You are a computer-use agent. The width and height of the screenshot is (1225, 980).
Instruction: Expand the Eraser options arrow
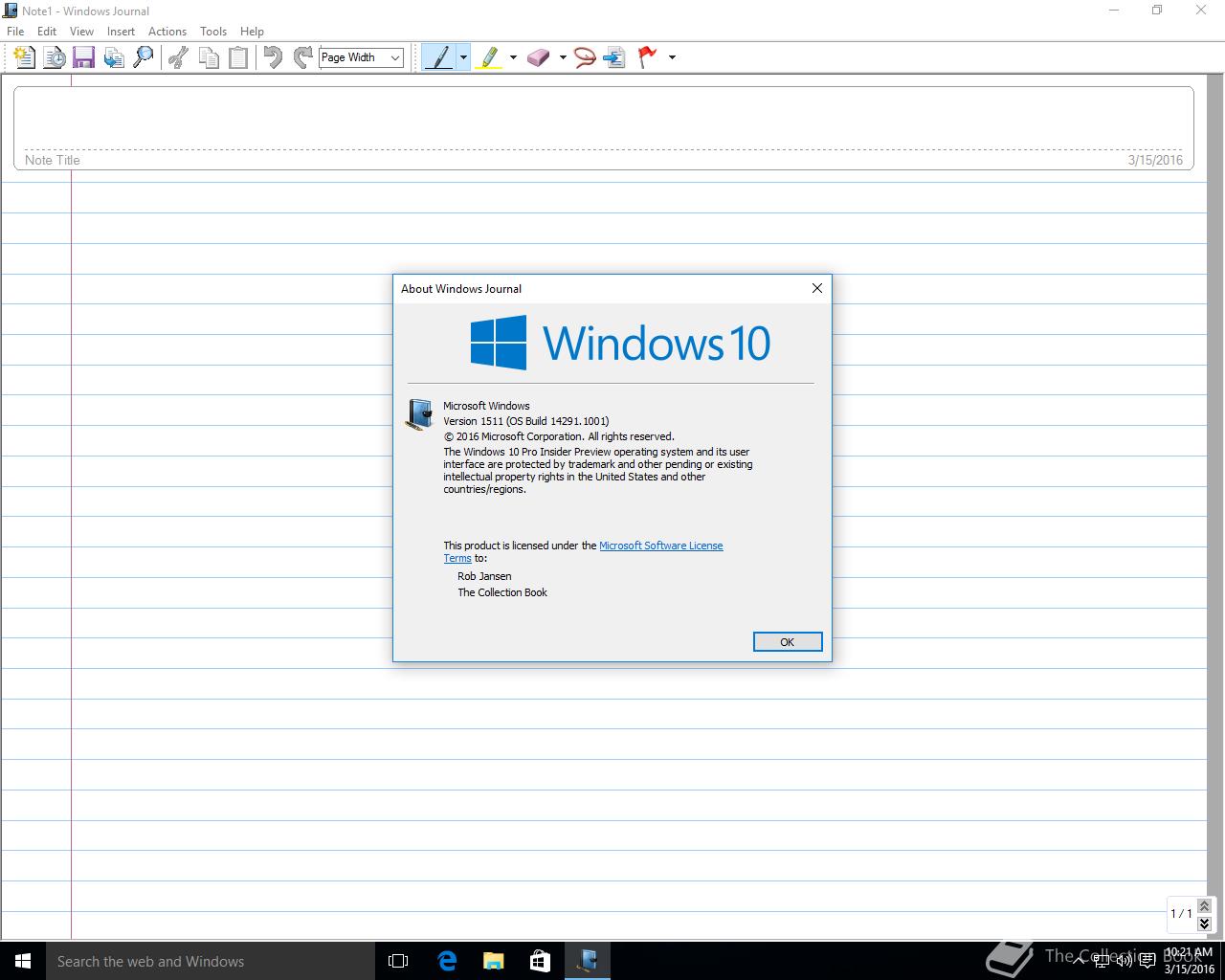(x=563, y=57)
